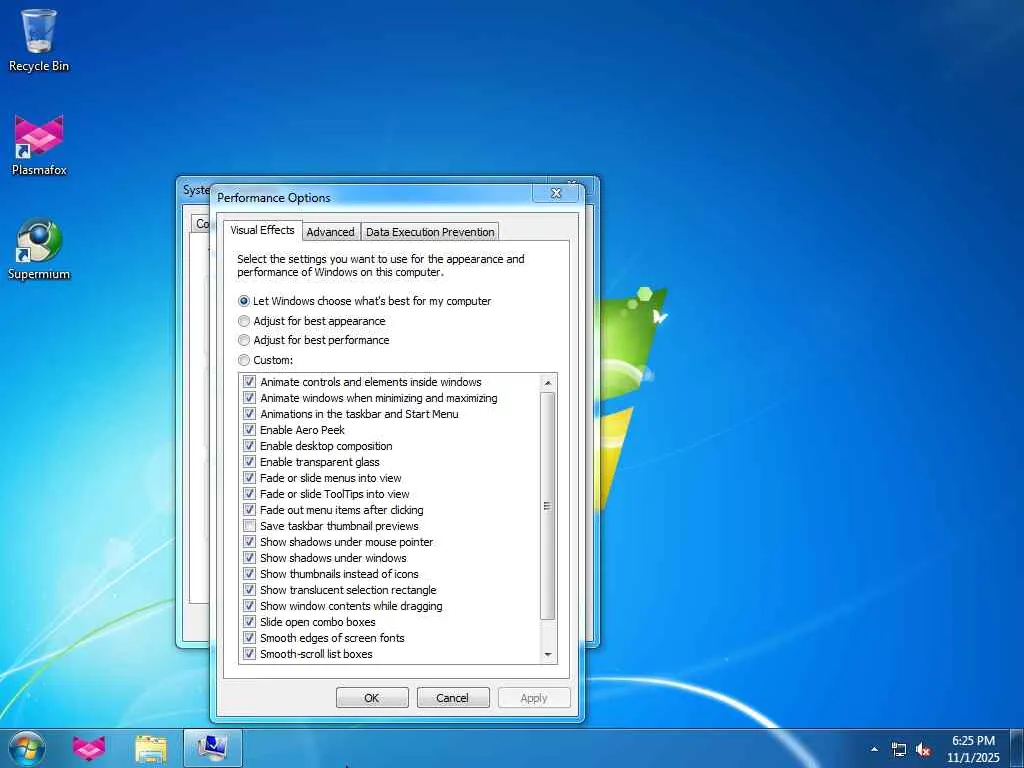This screenshot has width=1024, height=768.
Task: Close the Performance Options dialog
Action: [556, 193]
